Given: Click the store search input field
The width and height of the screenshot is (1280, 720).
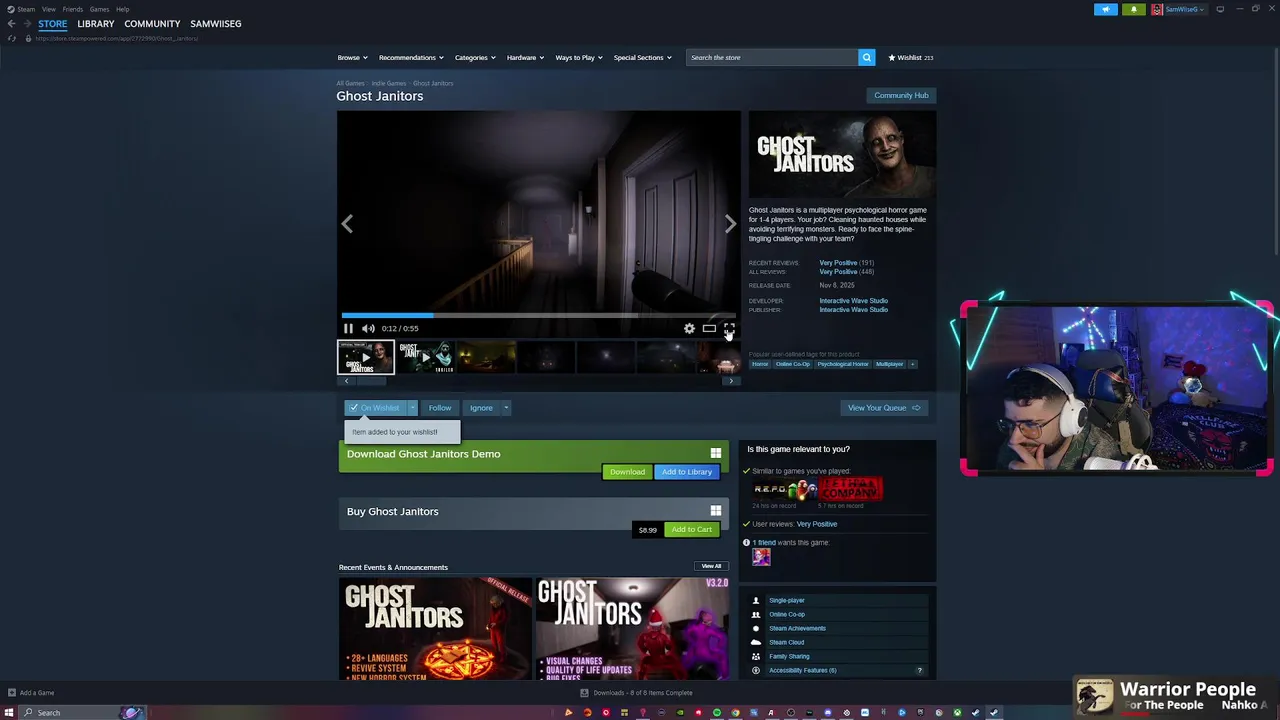Looking at the screenshot, I should (x=771, y=57).
